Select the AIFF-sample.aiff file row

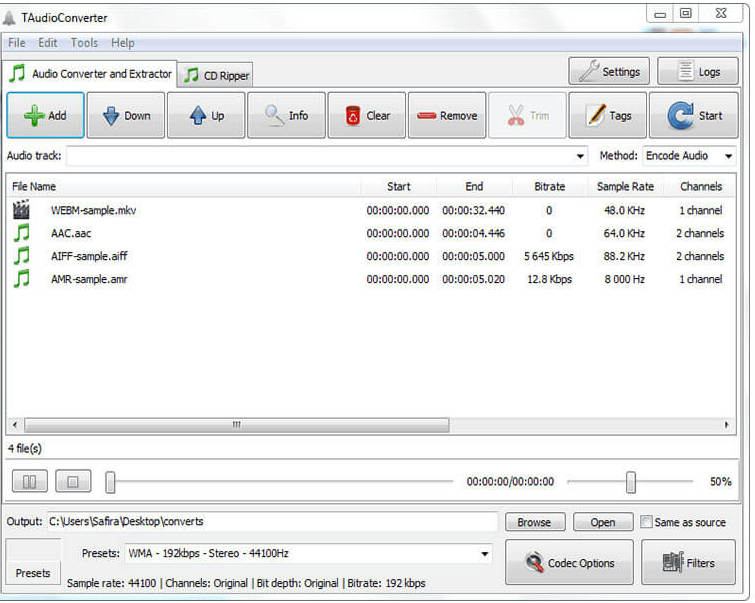coord(89,256)
